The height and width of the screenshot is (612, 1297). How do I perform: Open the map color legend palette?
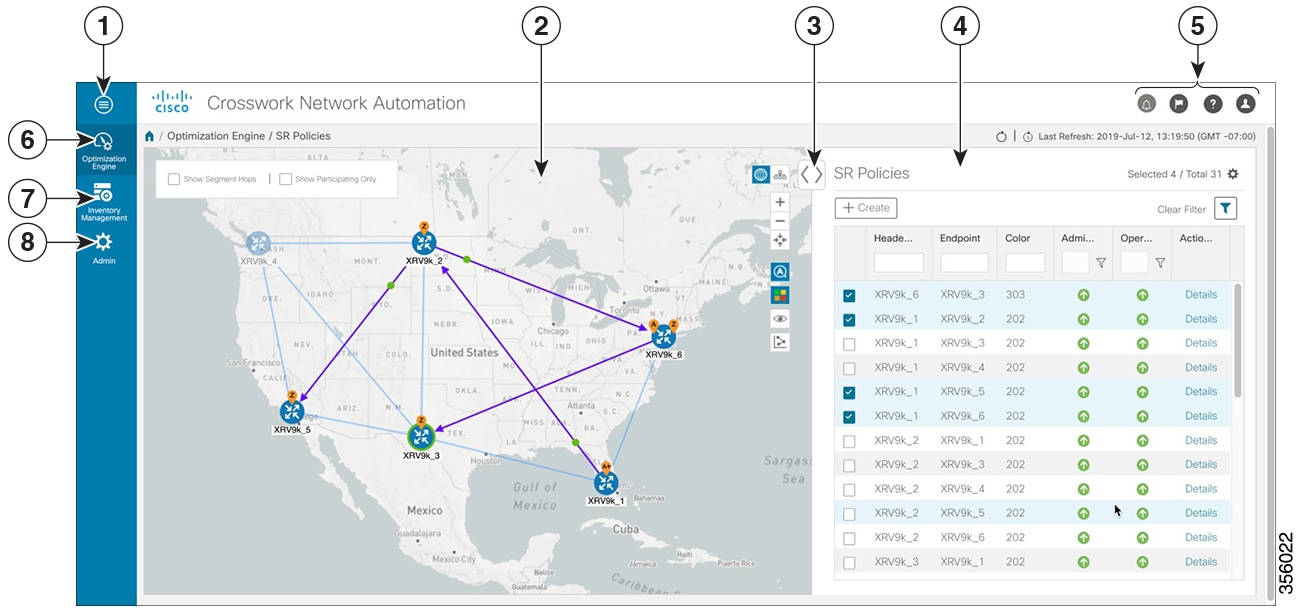pos(779,292)
